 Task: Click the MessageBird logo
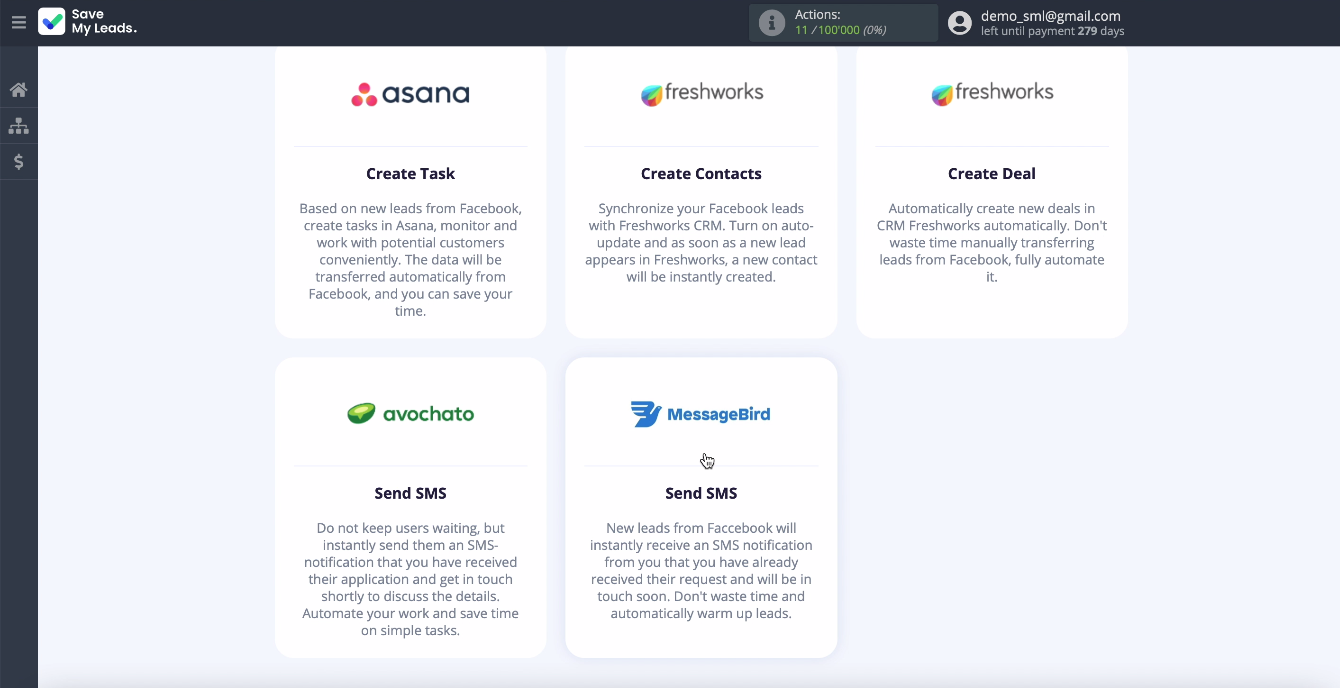(x=701, y=414)
